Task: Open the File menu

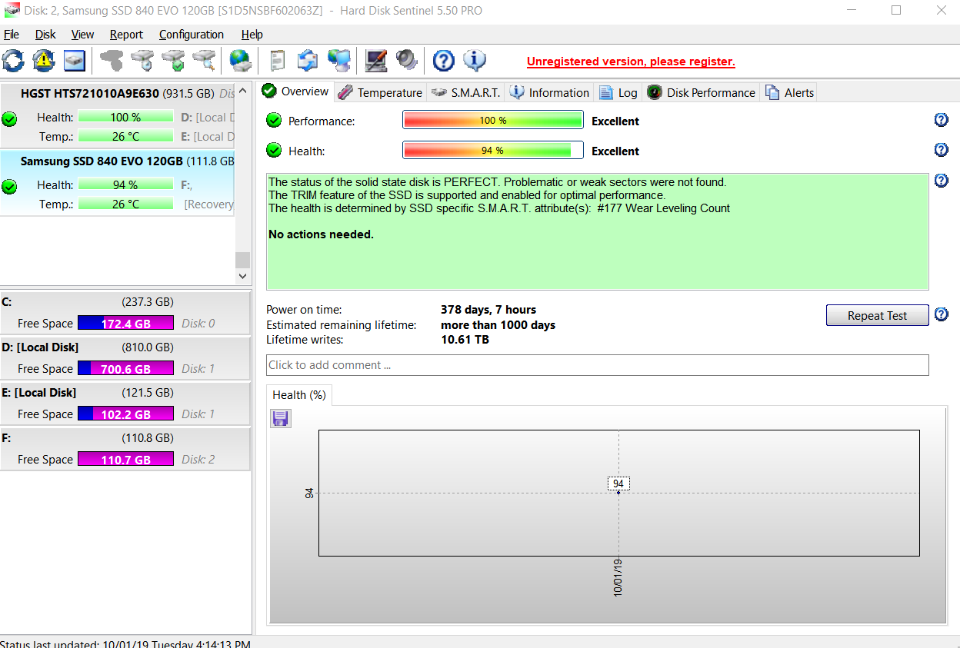Action: [x=11, y=34]
